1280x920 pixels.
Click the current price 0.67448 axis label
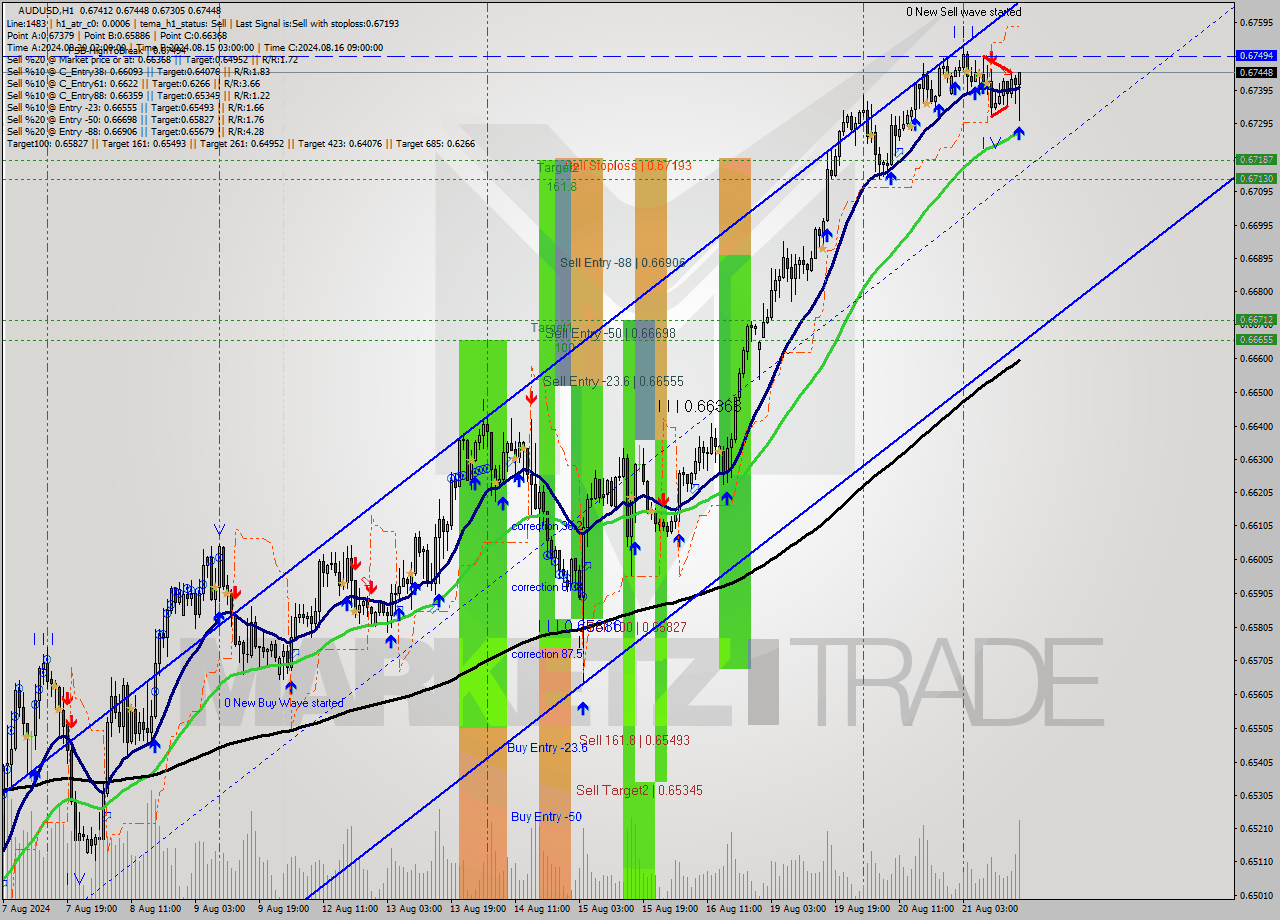click(1256, 72)
